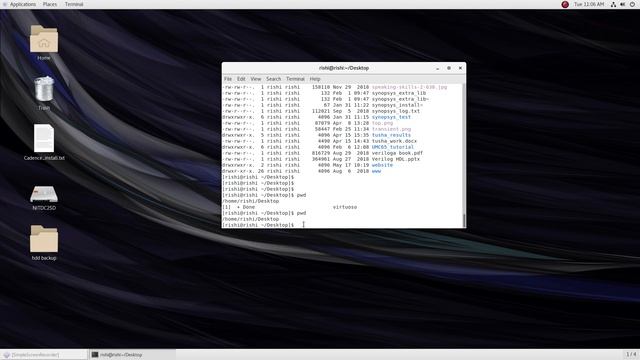Image resolution: width=640 pixels, height=360 pixels.
Task: Open the terminal View menu
Action: click(x=256, y=79)
